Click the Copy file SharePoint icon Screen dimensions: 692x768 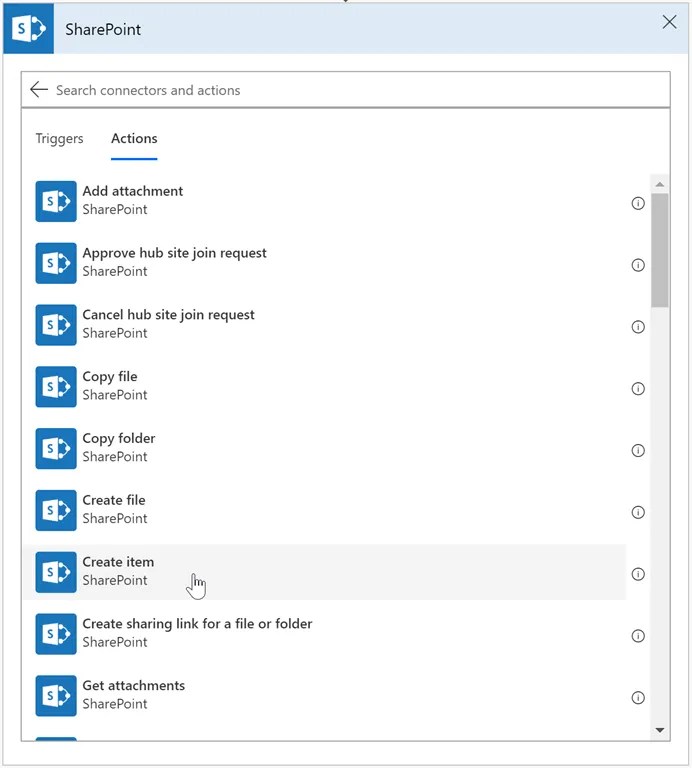pos(56,386)
